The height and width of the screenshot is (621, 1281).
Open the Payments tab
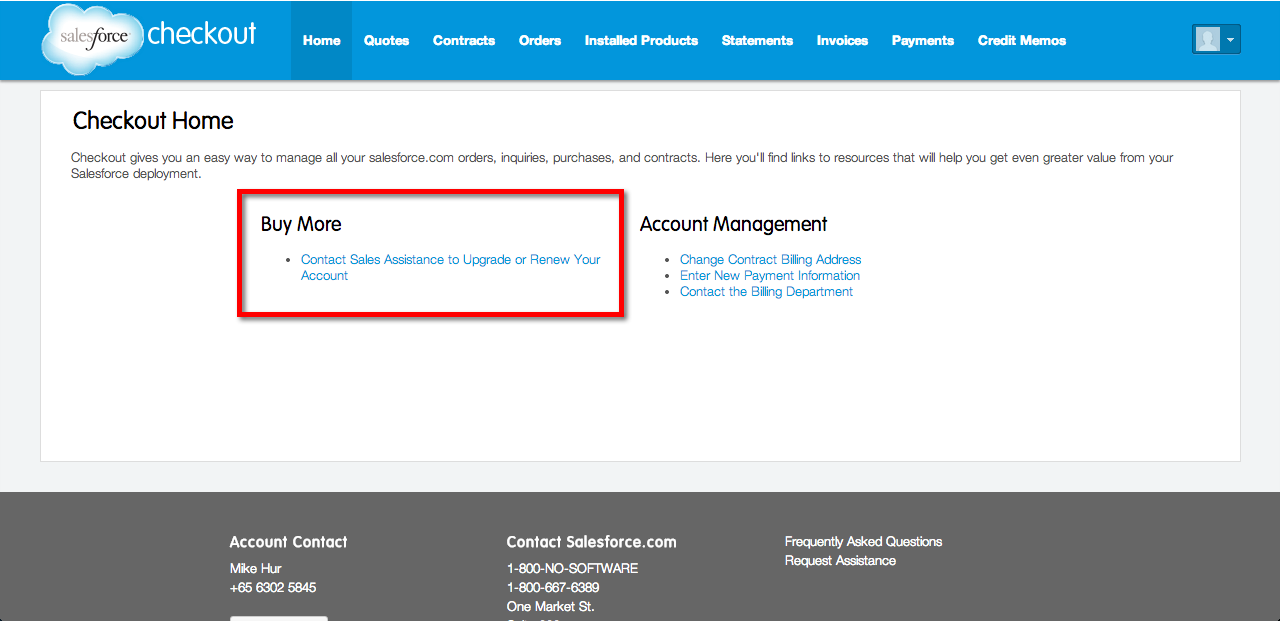click(x=922, y=41)
